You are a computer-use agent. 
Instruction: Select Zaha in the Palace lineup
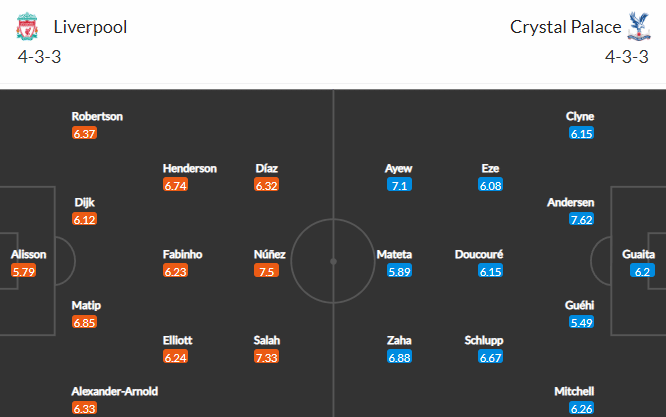399,340
